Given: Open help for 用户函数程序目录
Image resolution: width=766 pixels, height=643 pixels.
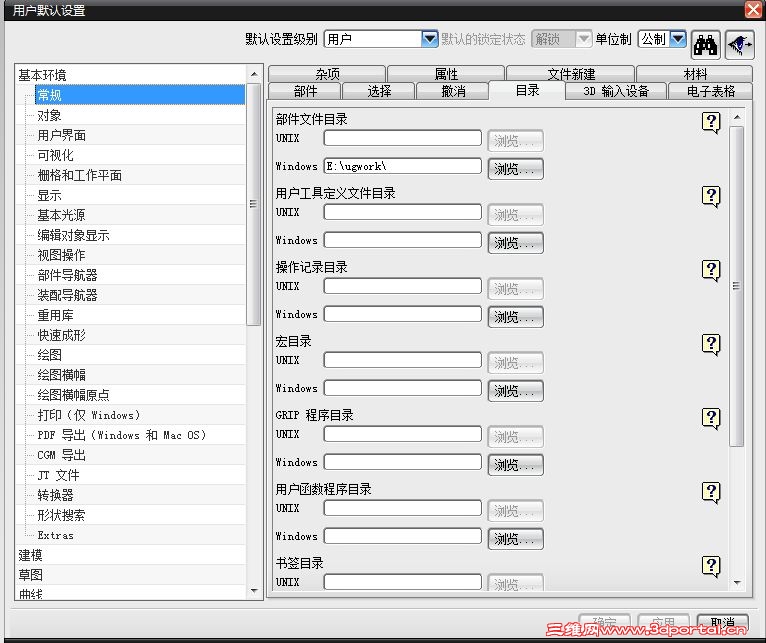Looking at the screenshot, I should [711, 493].
